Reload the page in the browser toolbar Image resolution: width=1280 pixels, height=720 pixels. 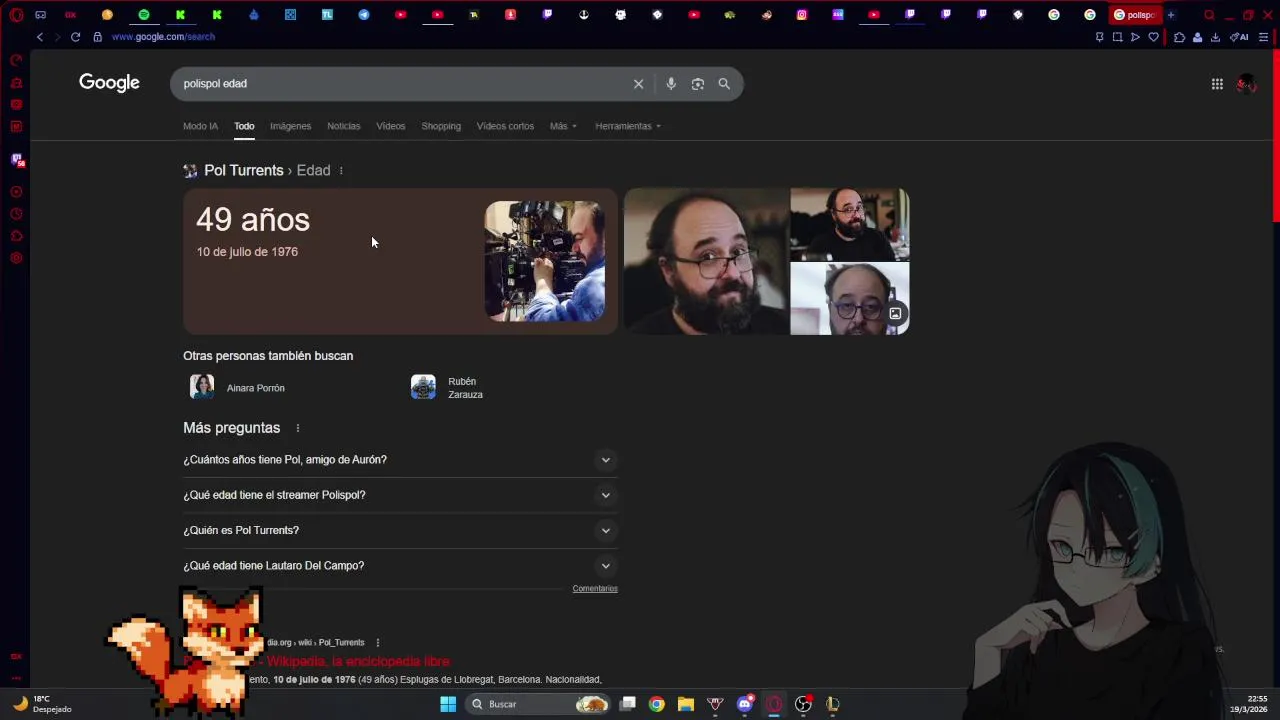[x=75, y=37]
